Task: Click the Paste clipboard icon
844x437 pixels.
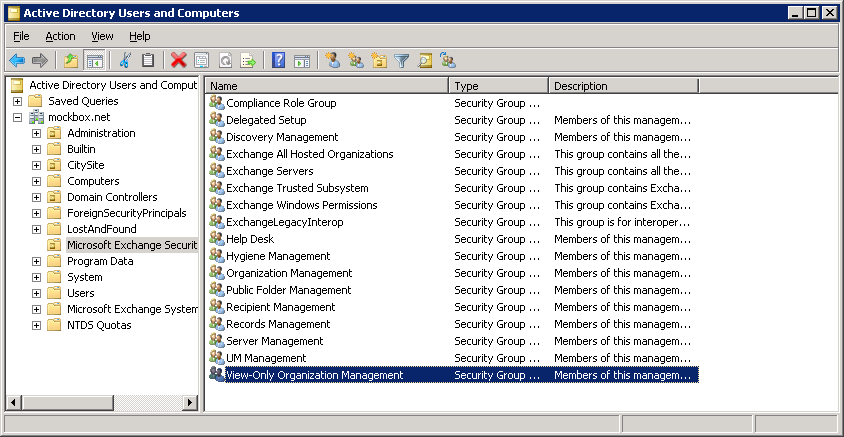Action: (148, 60)
